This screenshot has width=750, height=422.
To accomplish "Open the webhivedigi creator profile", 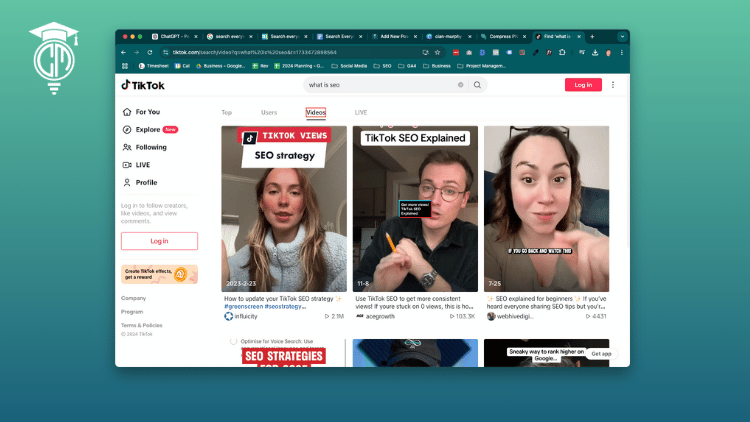I will (x=510, y=316).
